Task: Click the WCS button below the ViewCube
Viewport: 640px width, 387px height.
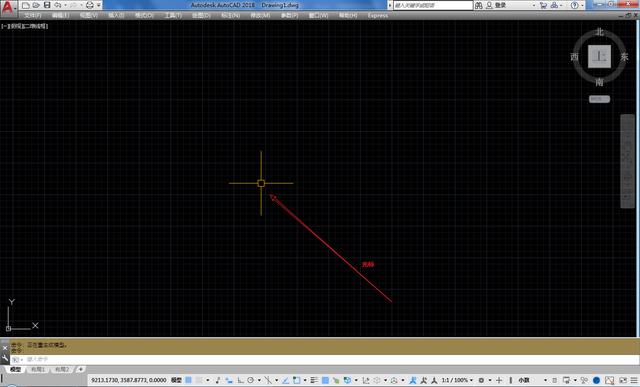Action: [x=599, y=99]
